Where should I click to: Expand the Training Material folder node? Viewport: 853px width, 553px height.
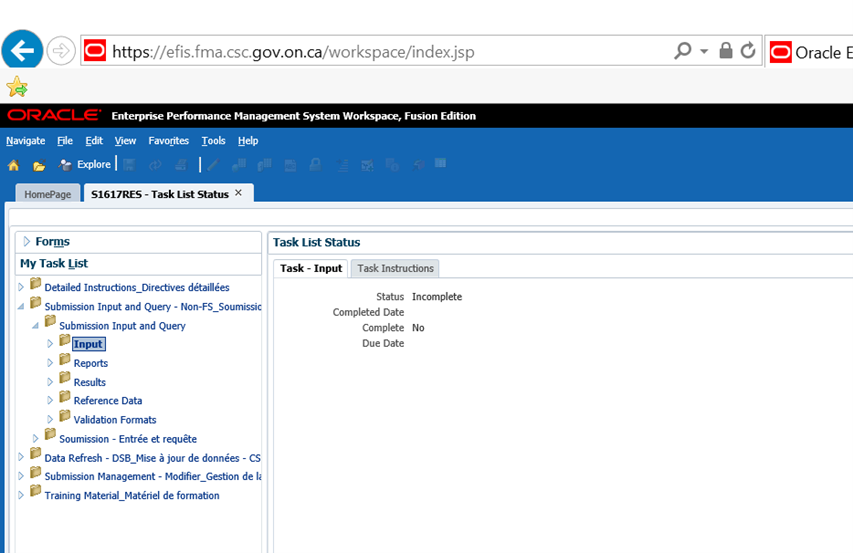[x=21, y=495]
